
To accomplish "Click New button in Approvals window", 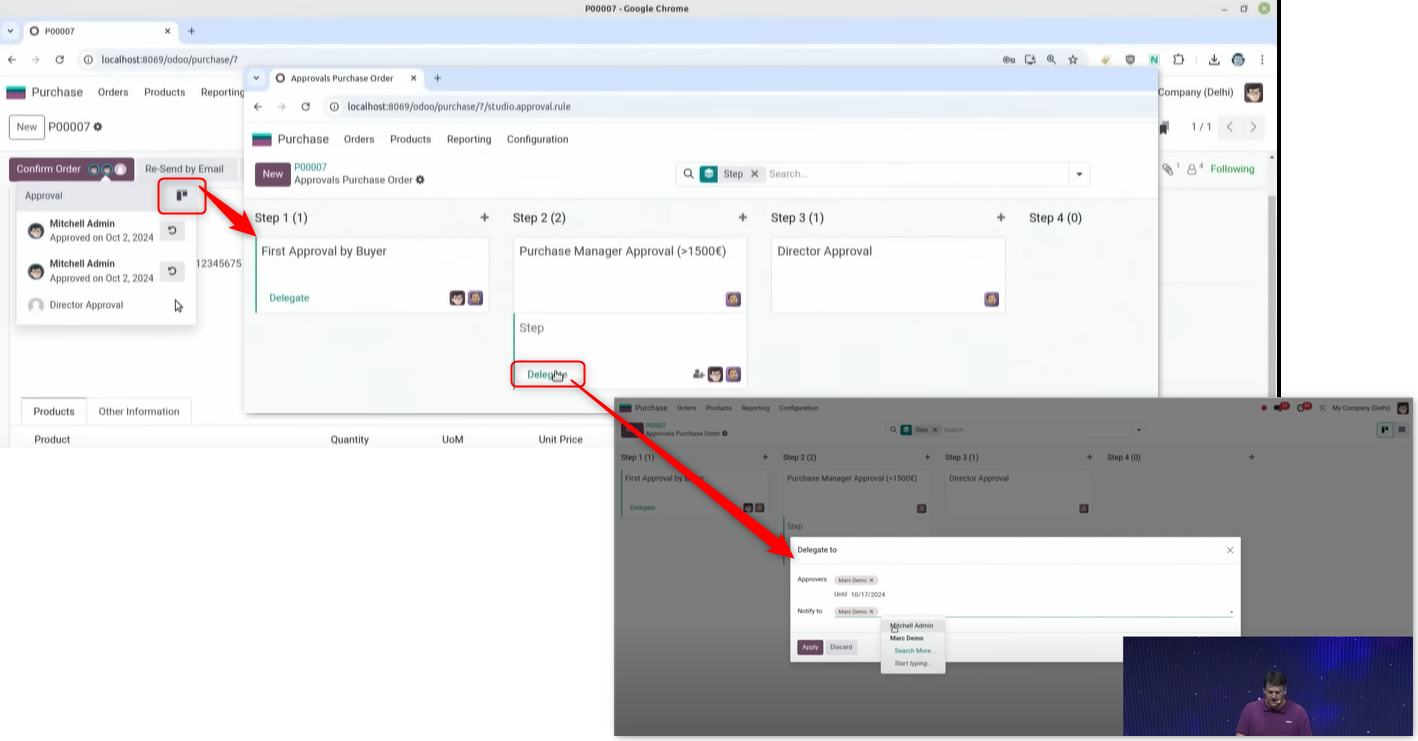I will pyautogui.click(x=273, y=174).
